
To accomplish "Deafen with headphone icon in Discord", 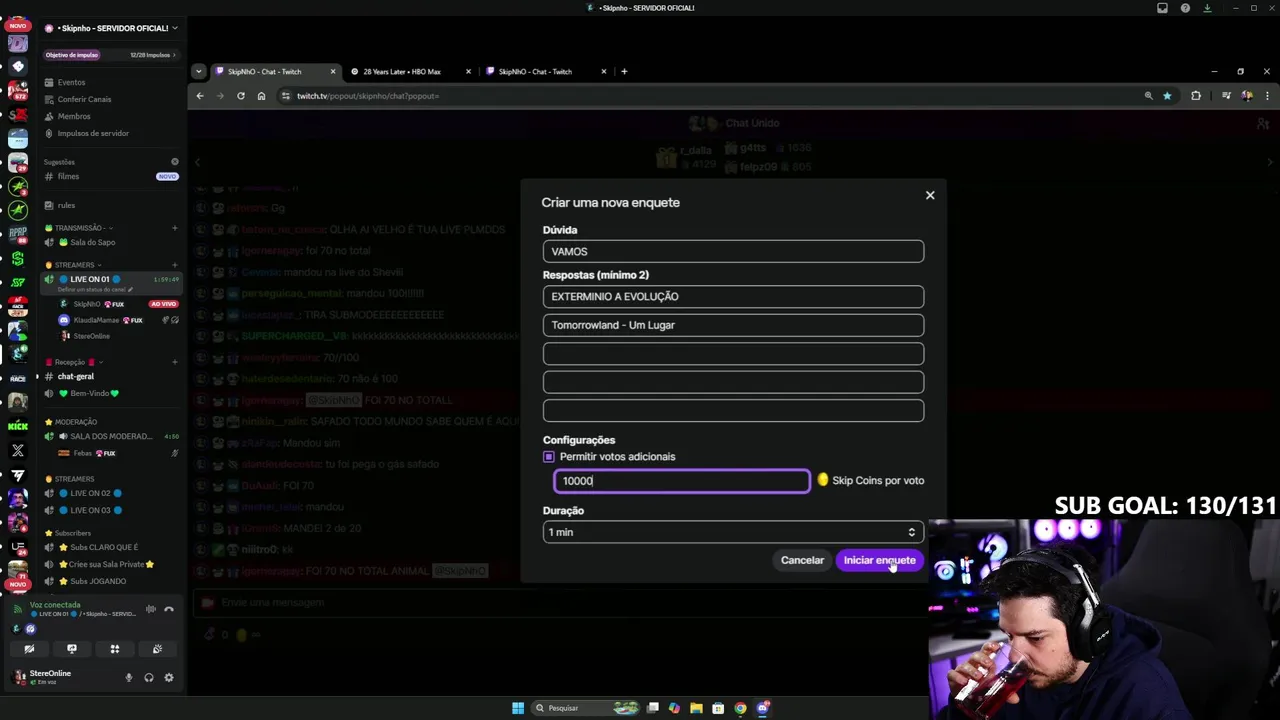I will tap(149, 677).
